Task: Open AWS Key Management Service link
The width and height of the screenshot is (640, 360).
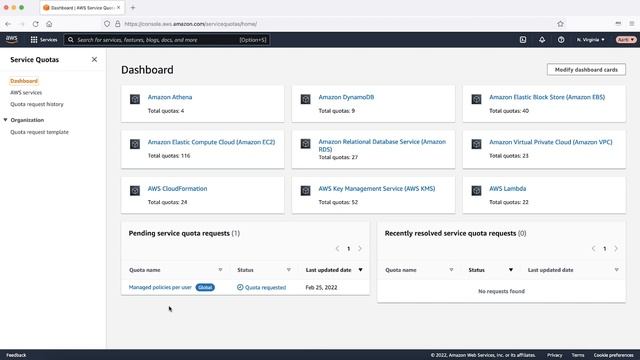Action: (377, 189)
